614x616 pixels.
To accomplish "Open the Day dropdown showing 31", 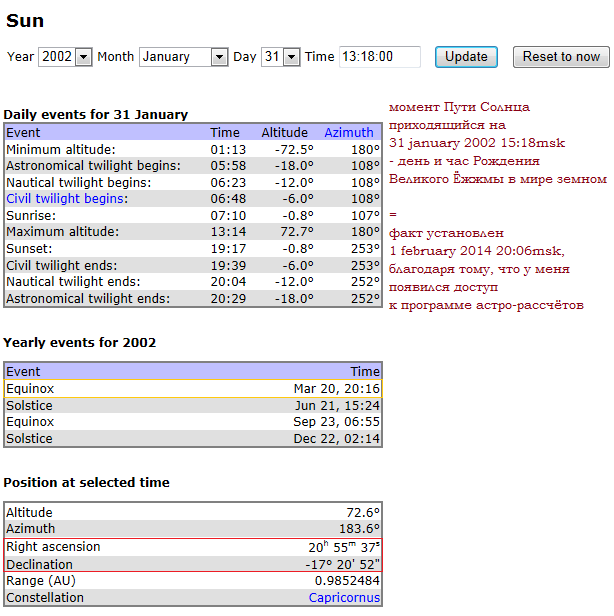I will click(x=280, y=57).
